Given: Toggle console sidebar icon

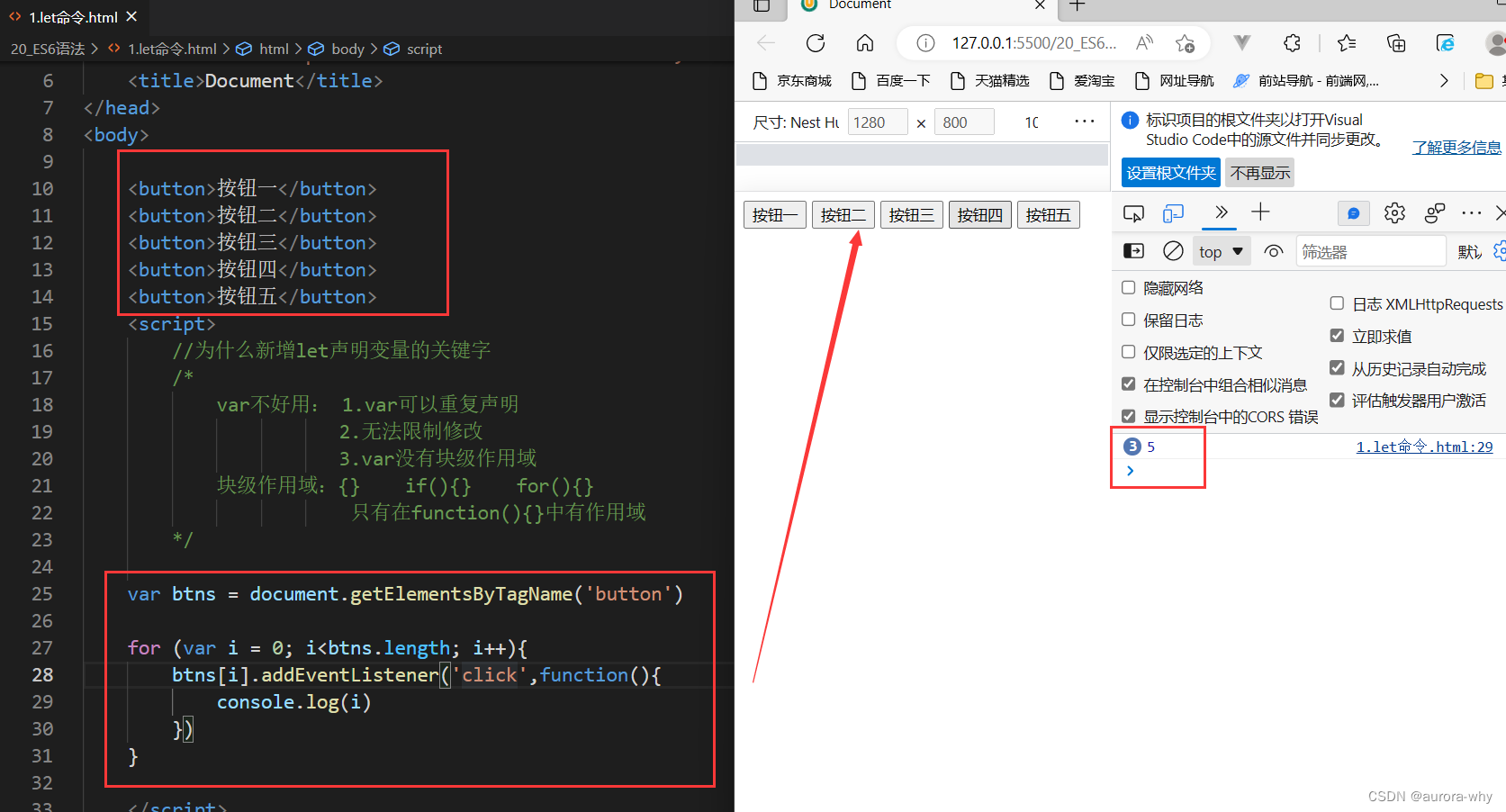Looking at the screenshot, I should (x=1134, y=251).
